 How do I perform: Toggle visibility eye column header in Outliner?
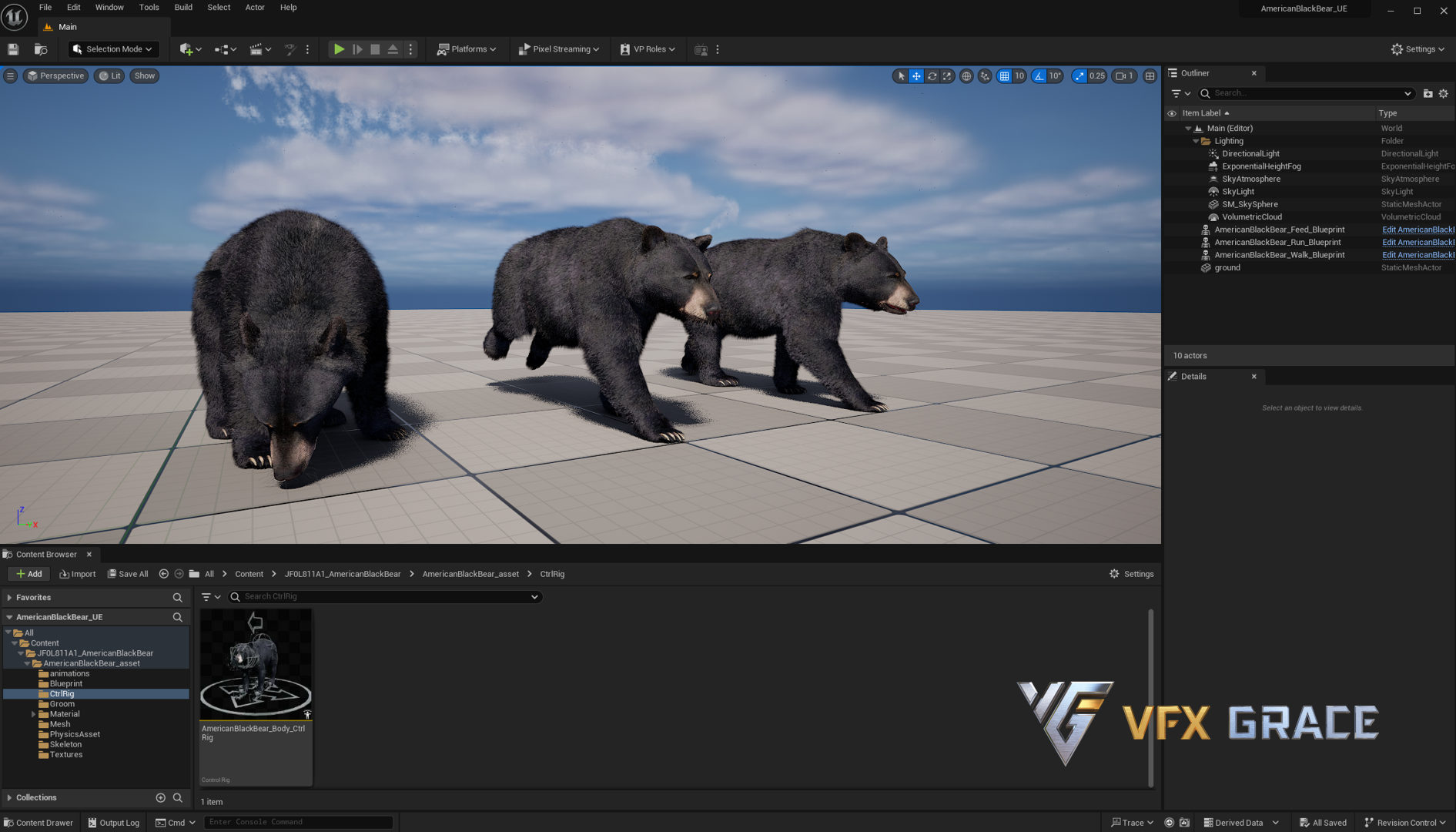pos(1172,113)
